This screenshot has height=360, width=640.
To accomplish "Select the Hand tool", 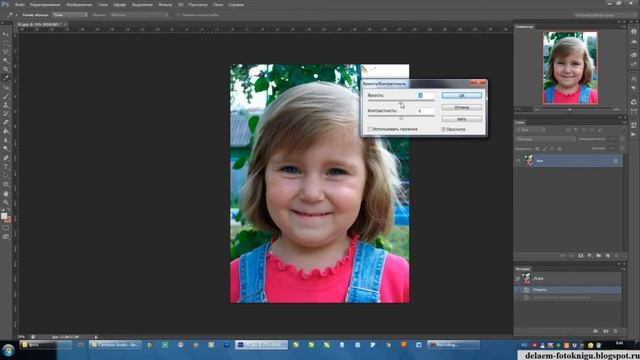I will pos(6,194).
